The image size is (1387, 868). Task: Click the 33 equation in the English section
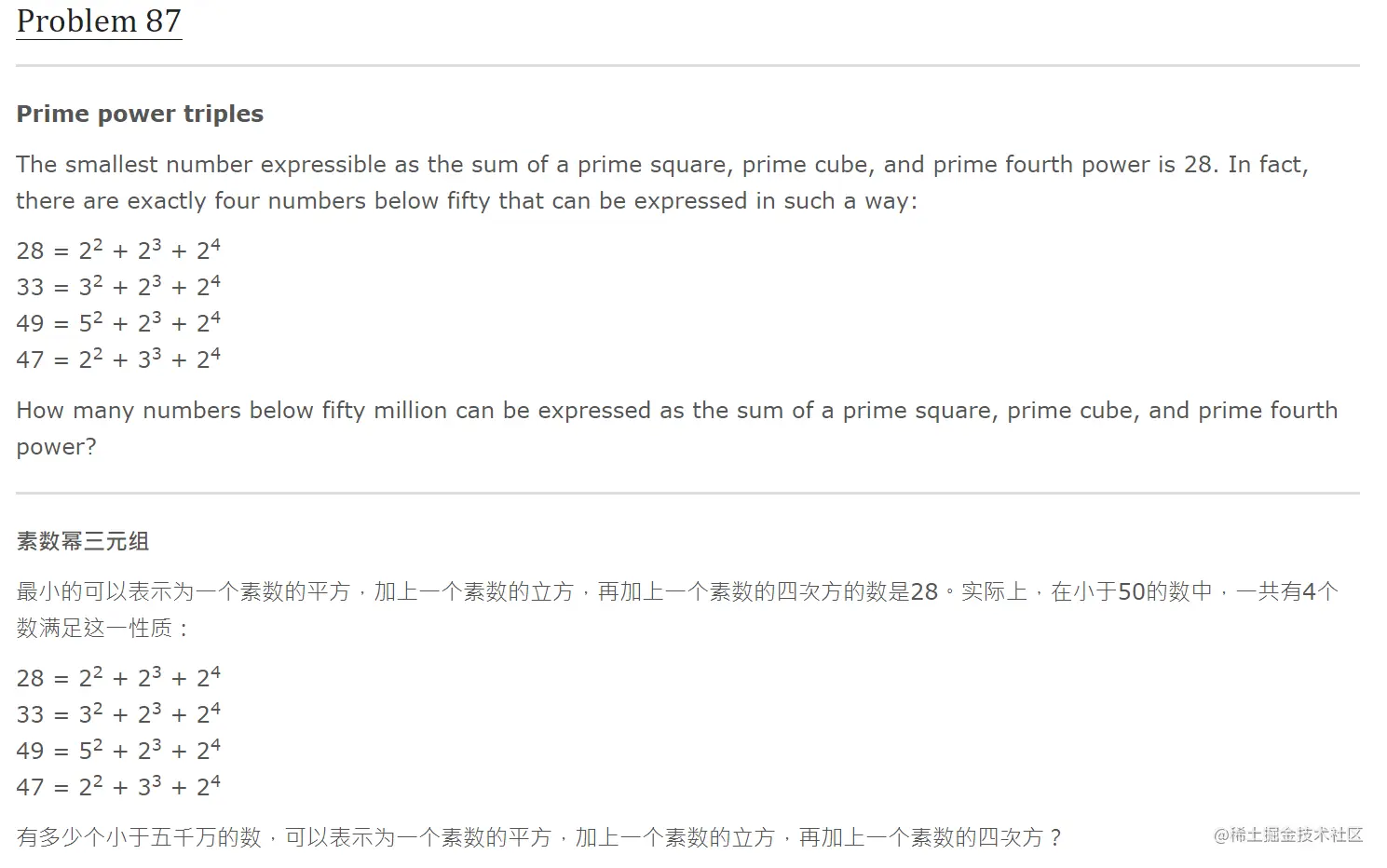point(118,286)
